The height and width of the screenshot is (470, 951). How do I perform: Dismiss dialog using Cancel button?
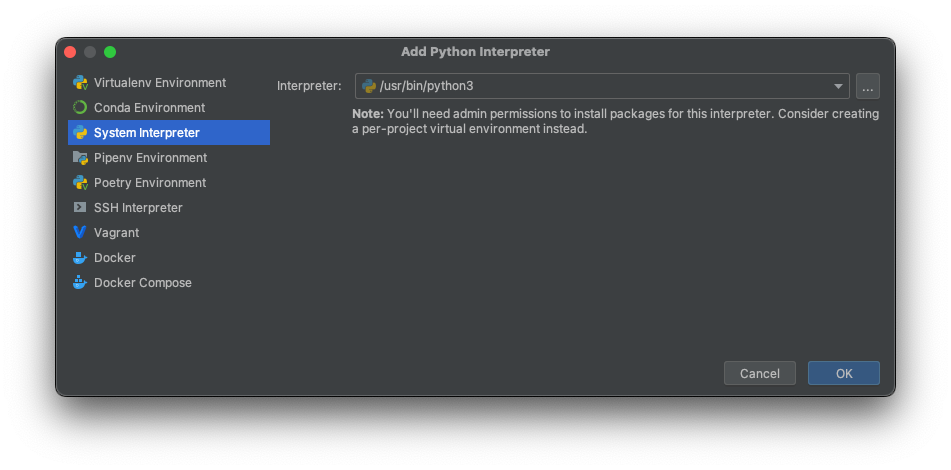760,374
